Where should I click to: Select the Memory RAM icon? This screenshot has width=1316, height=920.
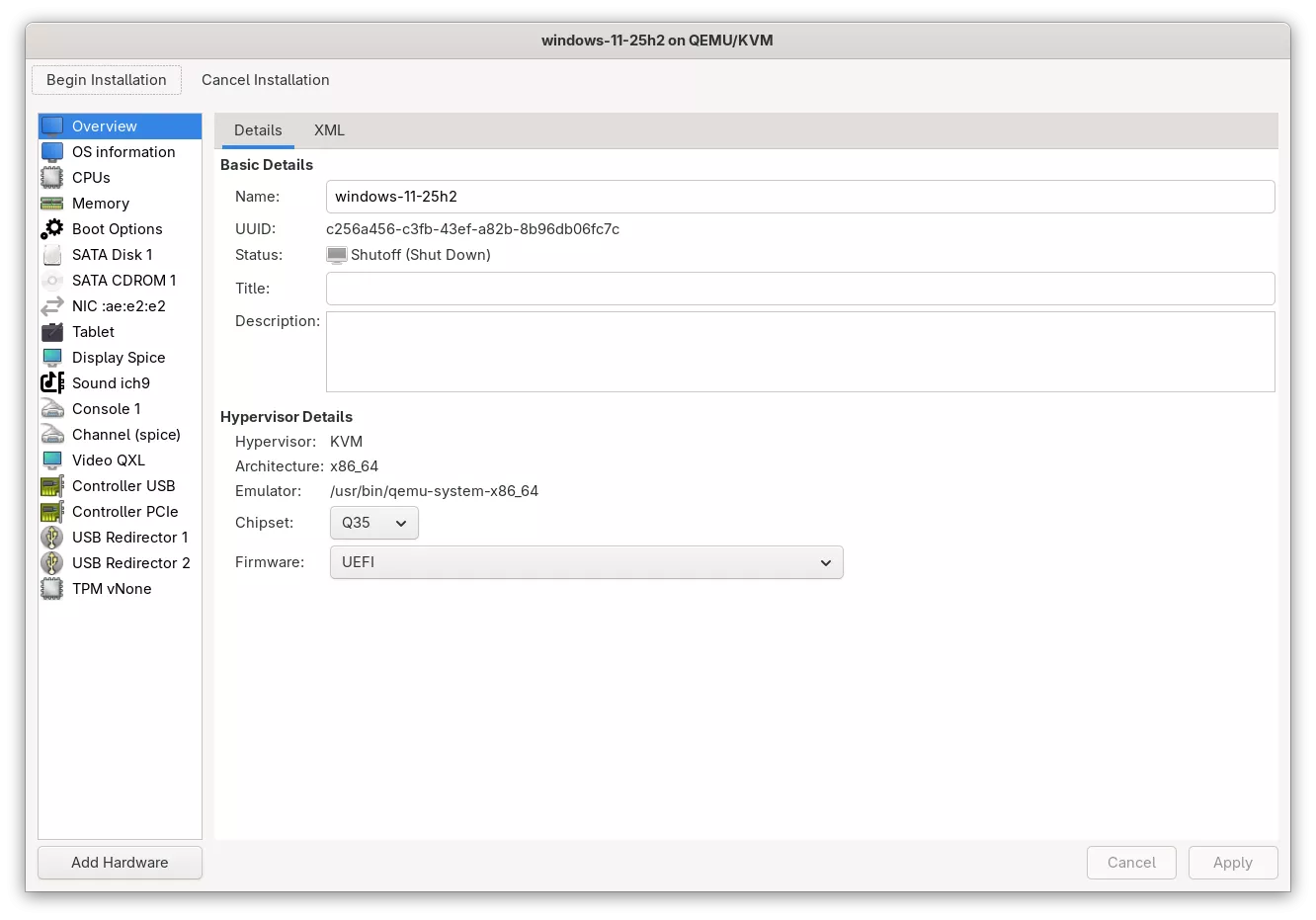tap(52, 204)
